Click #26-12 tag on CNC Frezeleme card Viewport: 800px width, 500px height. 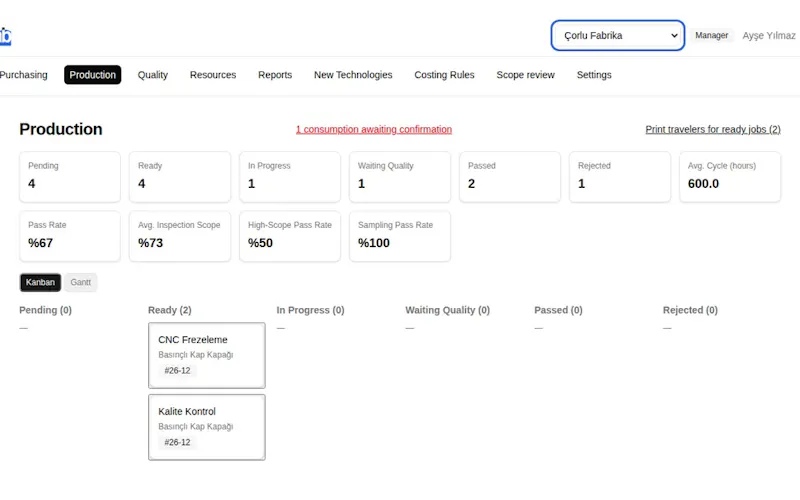click(177, 371)
